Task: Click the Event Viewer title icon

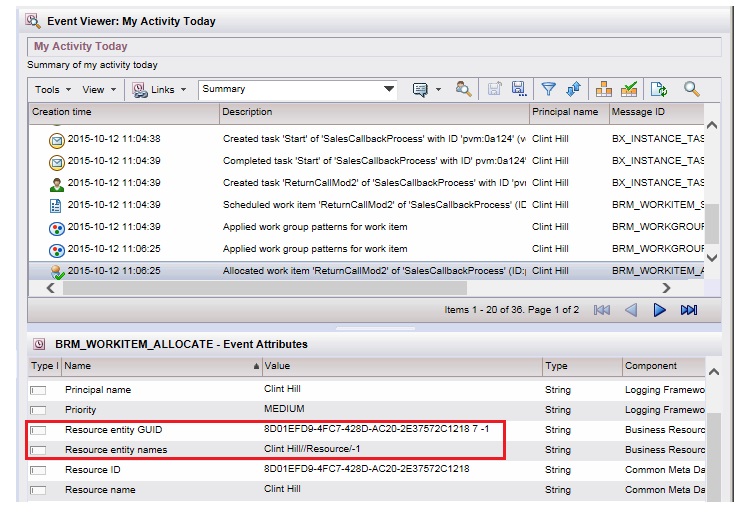Action: pyautogui.click(x=33, y=21)
